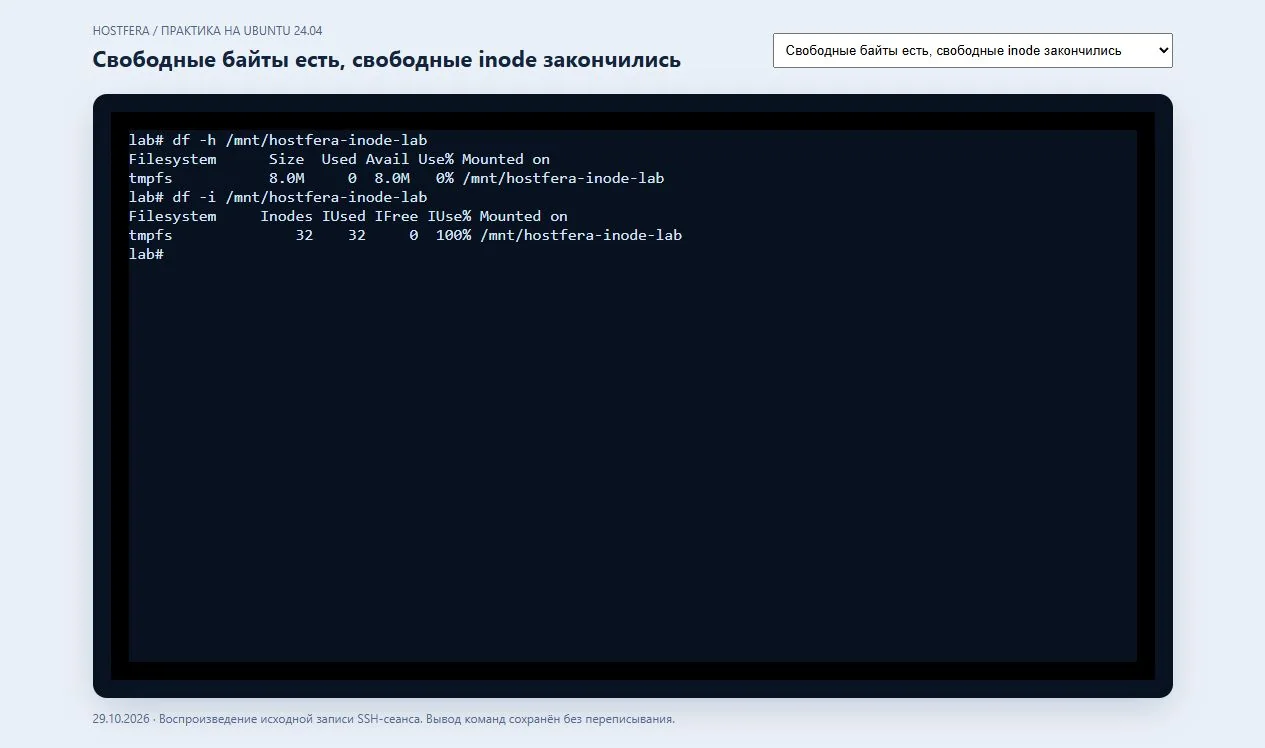
Task: Click the mount path in the 100% row
Action: [580, 235]
